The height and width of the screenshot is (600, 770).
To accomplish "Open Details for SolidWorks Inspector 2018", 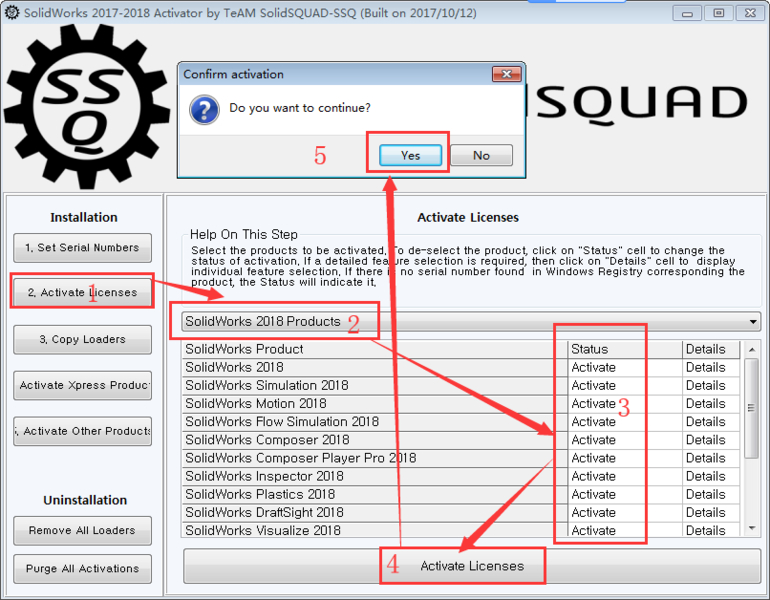I will pyautogui.click(x=711, y=476).
